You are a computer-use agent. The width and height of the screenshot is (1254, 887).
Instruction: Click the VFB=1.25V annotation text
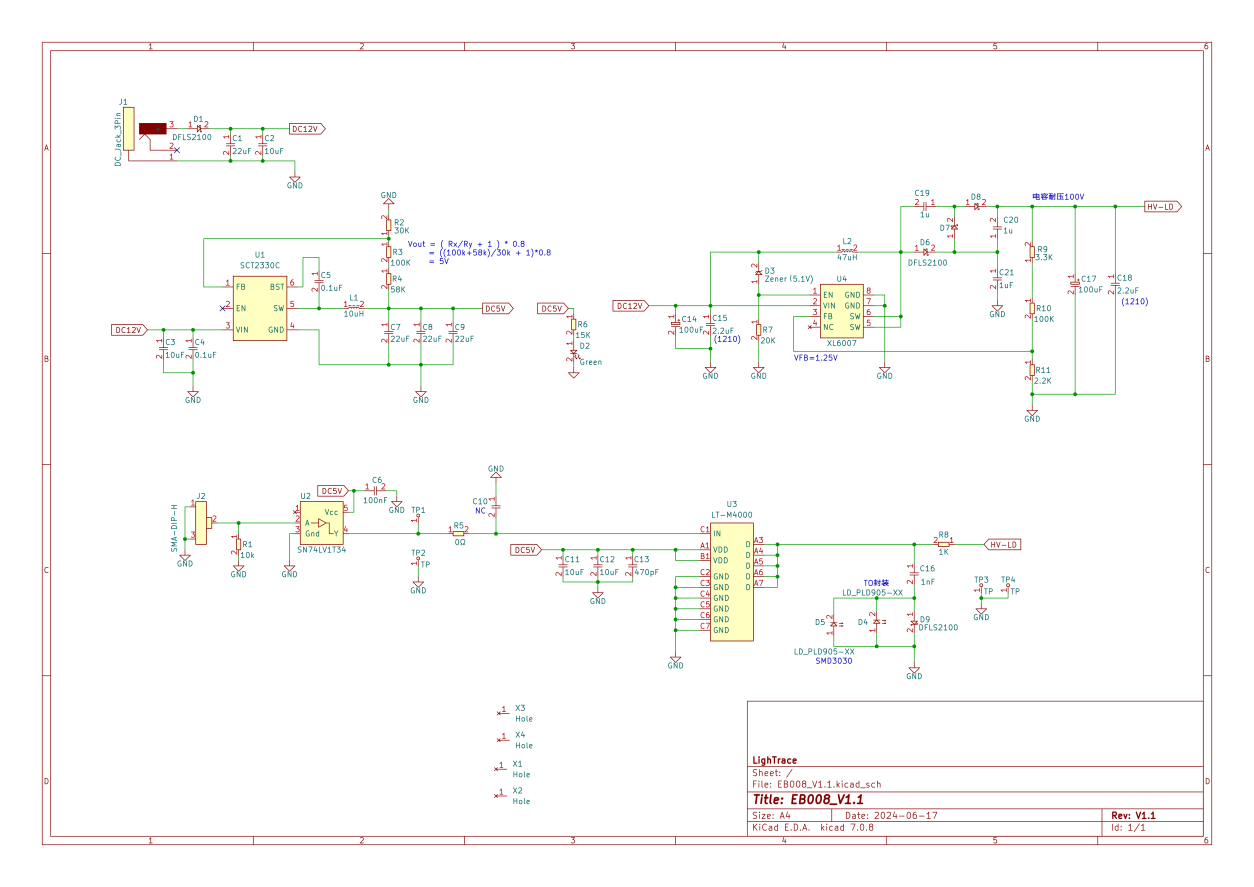[816, 357]
